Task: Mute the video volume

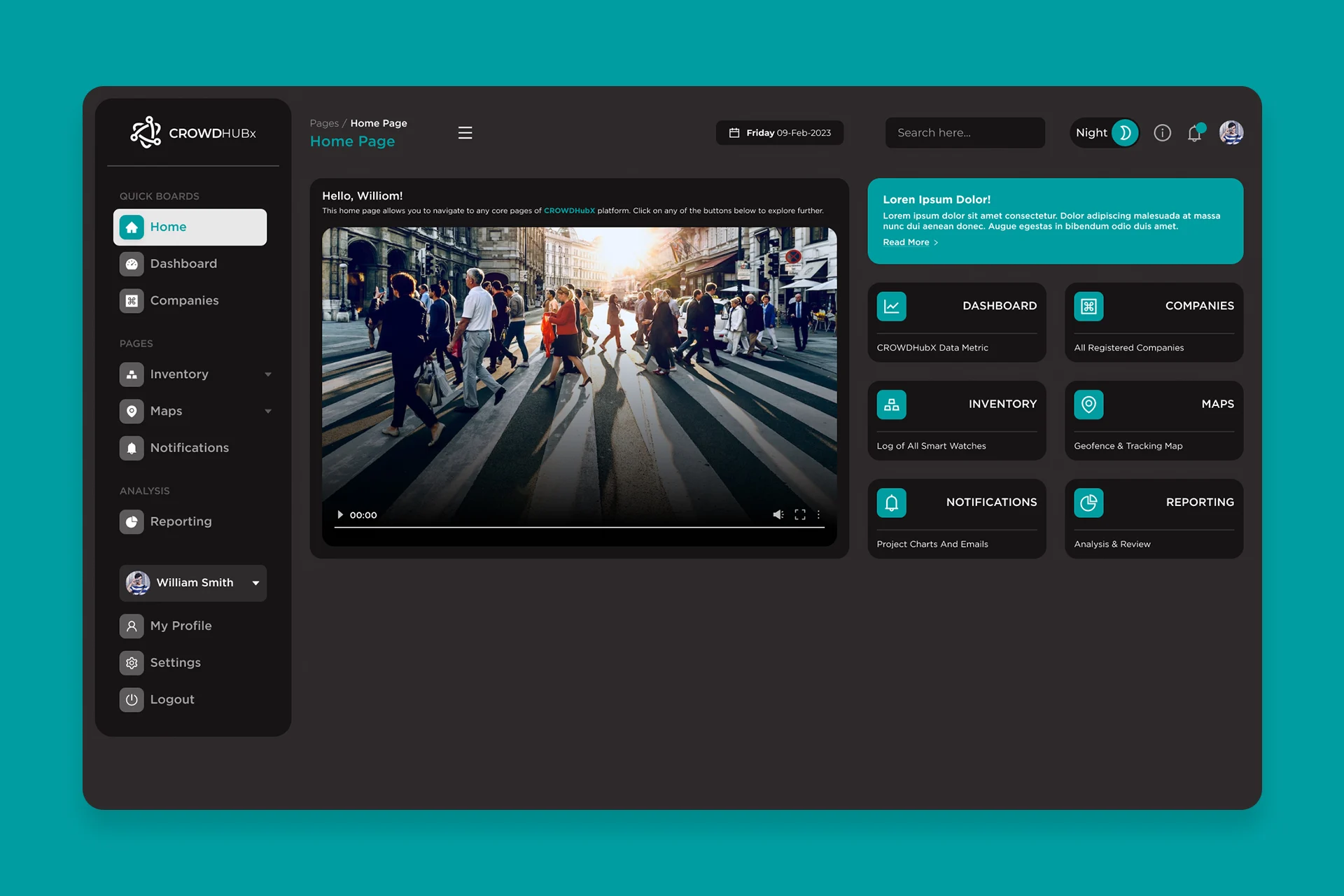Action: (x=778, y=514)
